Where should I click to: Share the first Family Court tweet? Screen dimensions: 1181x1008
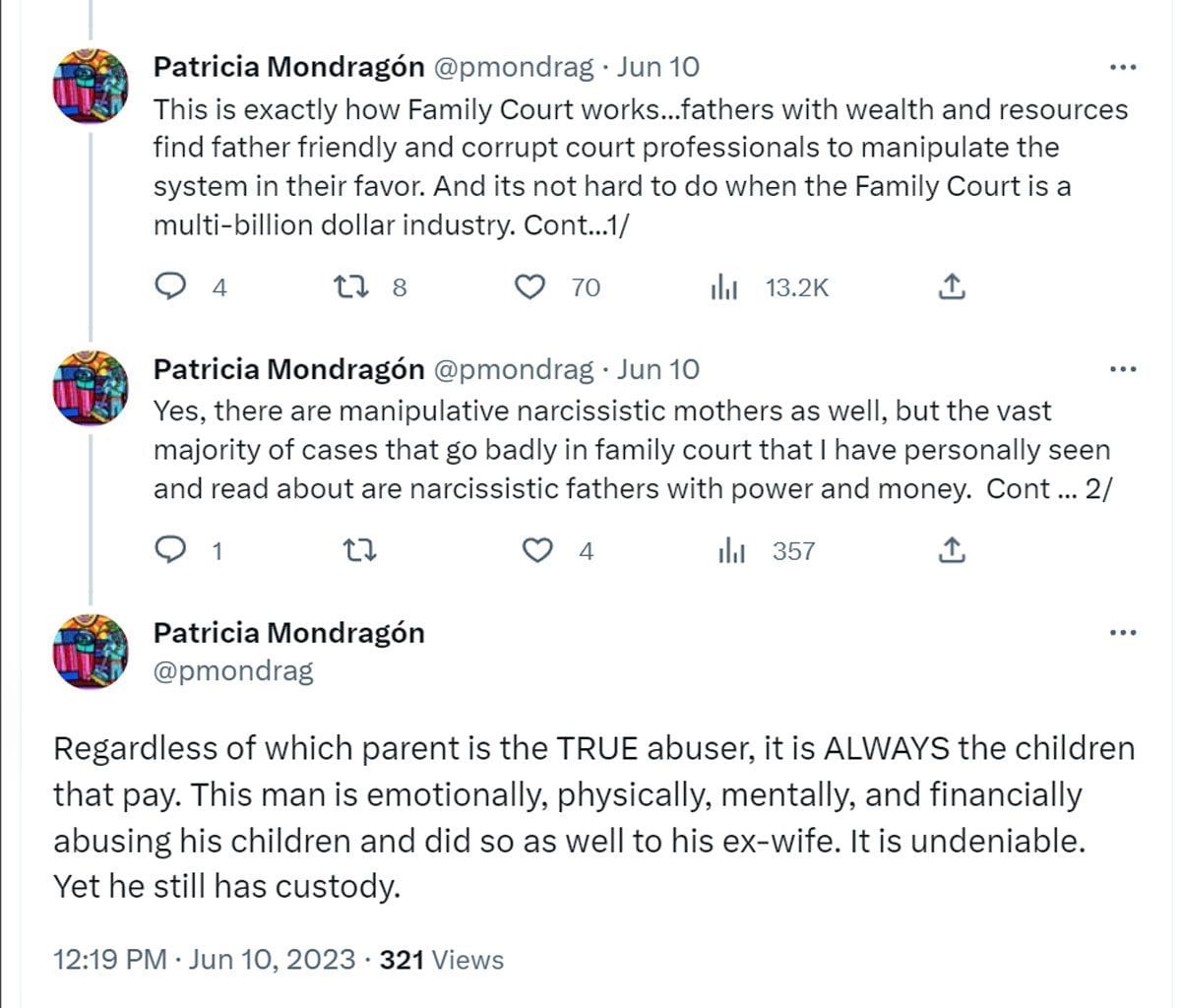(x=951, y=286)
